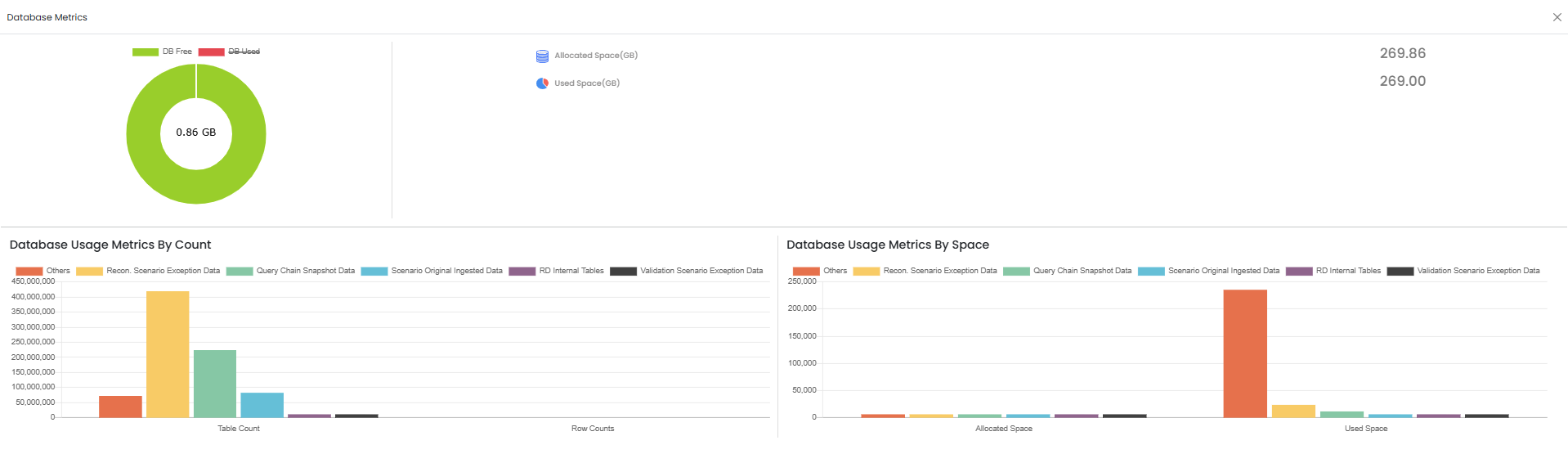Screen dimensions: 1568x463
Task: Toggle Validation Scenario Exception Data in Count chart
Action: [686, 271]
